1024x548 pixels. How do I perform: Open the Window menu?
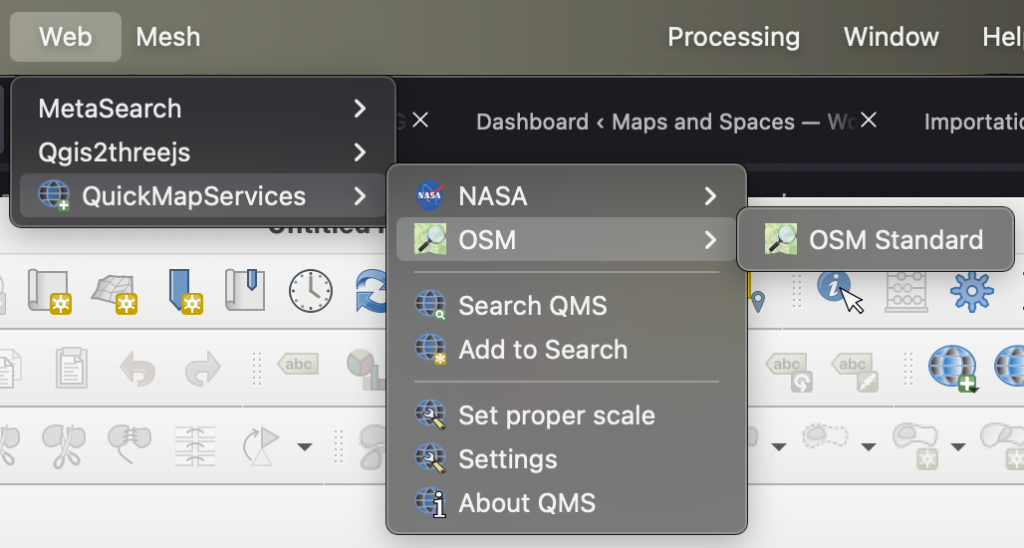point(891,37)
